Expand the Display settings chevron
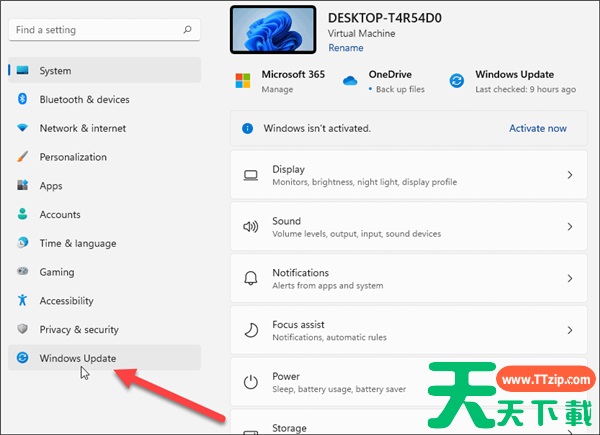Viewport: 600px width, 435px height. [570, 175]
